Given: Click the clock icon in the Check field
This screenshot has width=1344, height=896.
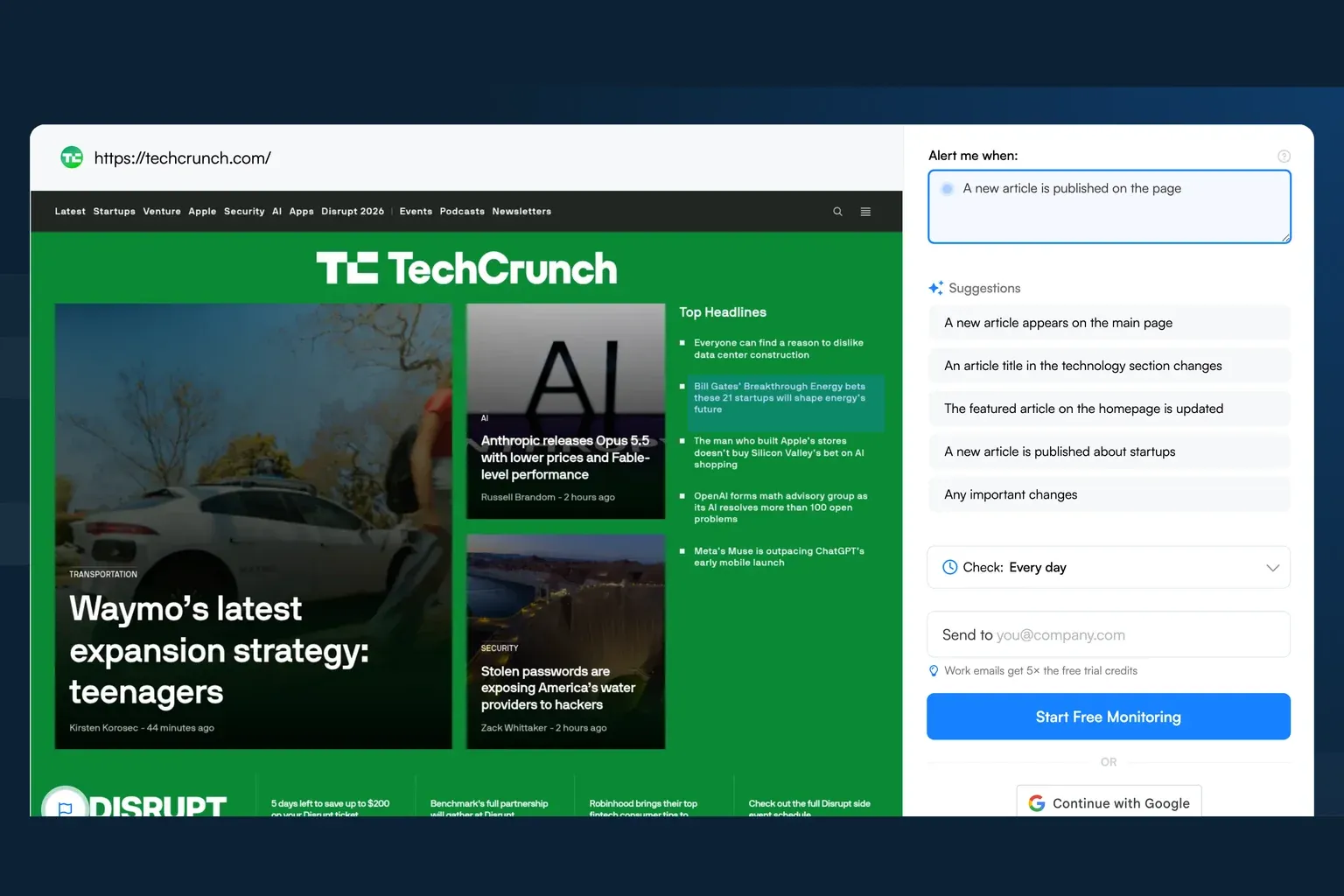Looking at the screenshot, I should (x=949, y=567).
